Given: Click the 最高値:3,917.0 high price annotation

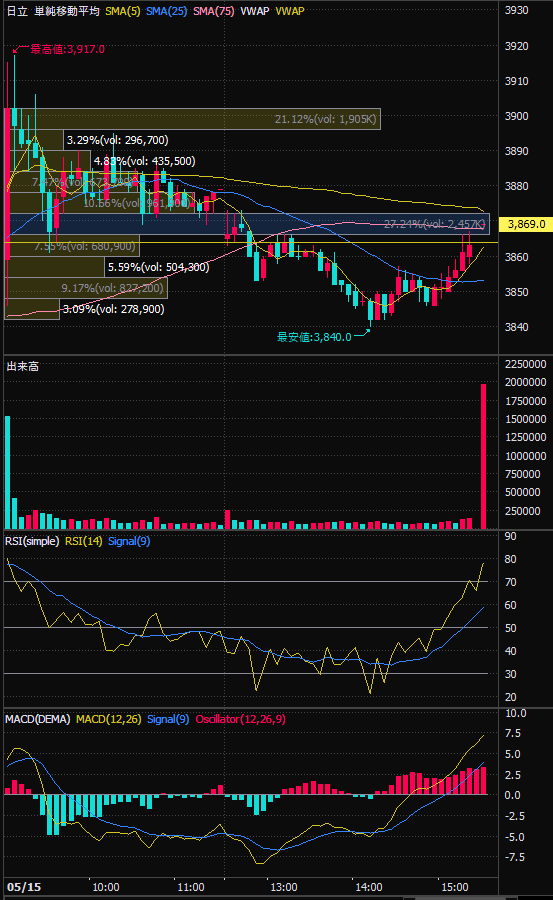Looking at the screenshot, I should pos(67,49).
